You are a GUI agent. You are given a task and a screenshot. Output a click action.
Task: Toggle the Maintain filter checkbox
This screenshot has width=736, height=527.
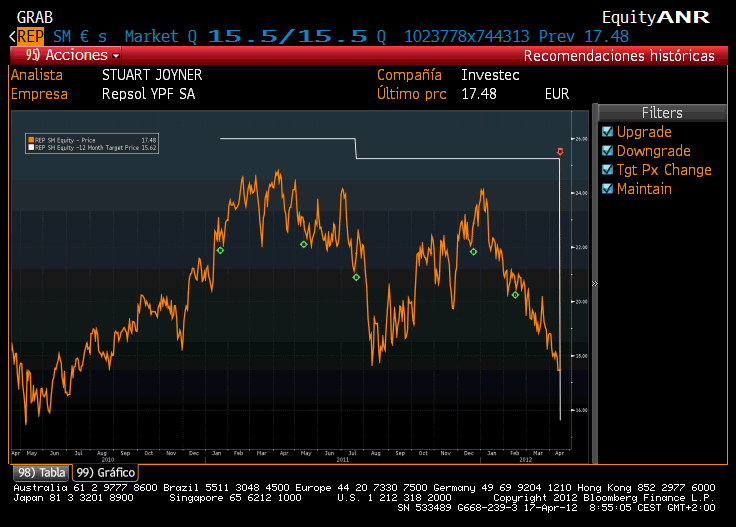coord(608,189)
